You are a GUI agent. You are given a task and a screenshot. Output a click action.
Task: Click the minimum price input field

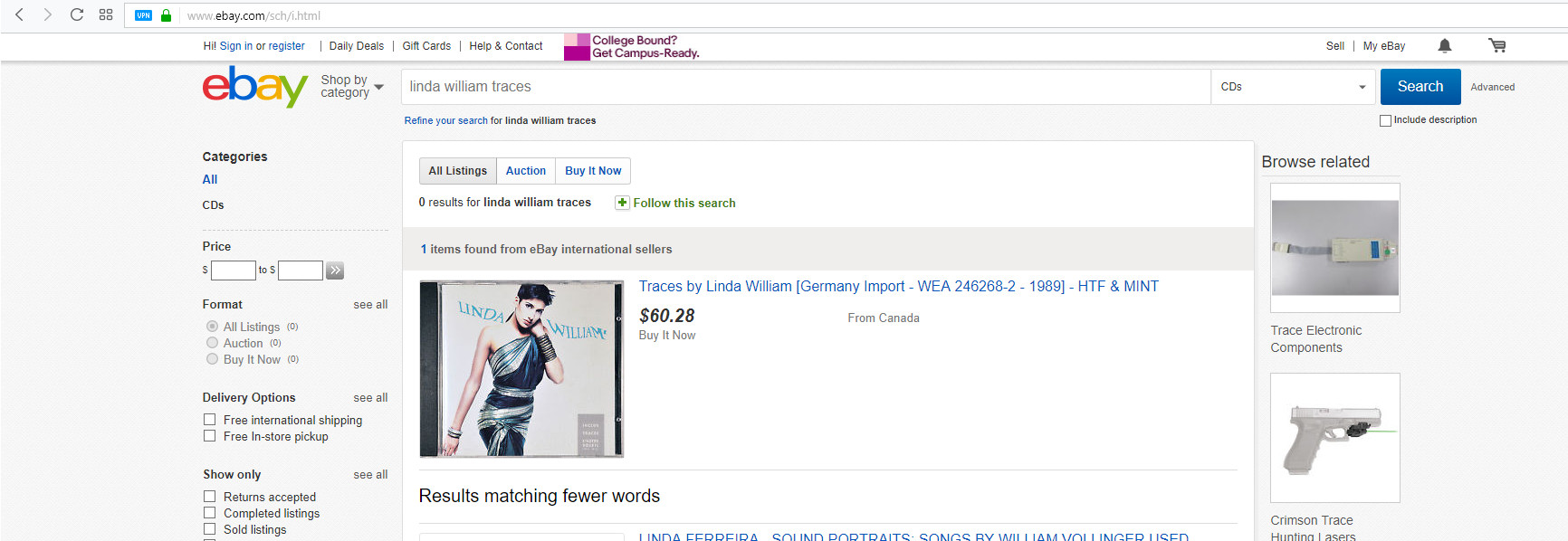[x=234, y=270]
